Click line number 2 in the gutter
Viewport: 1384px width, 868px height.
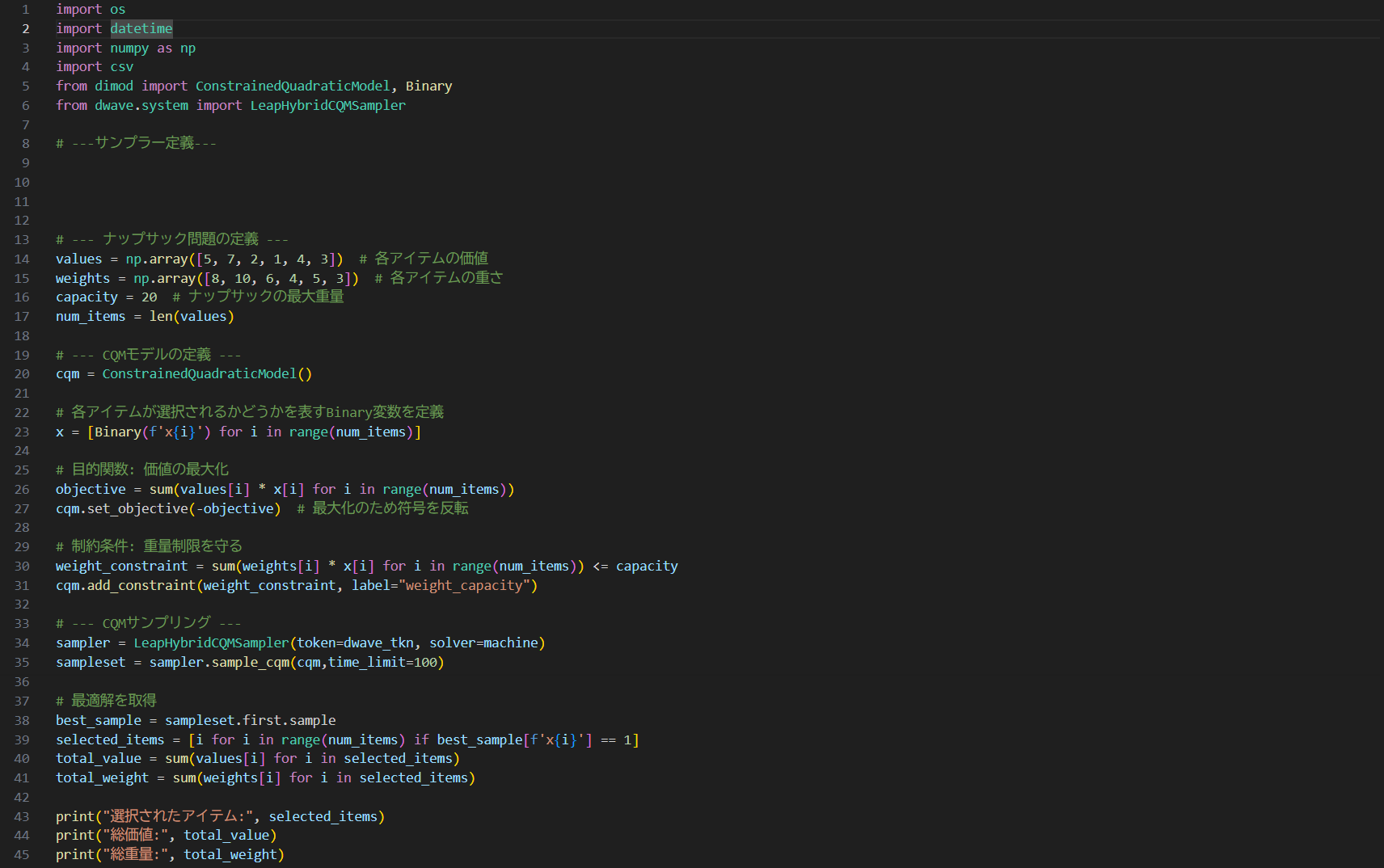click(25, 29)
